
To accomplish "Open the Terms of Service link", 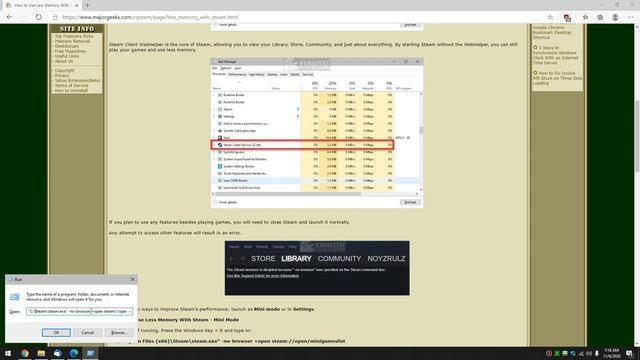I will [x=71, y=85].
